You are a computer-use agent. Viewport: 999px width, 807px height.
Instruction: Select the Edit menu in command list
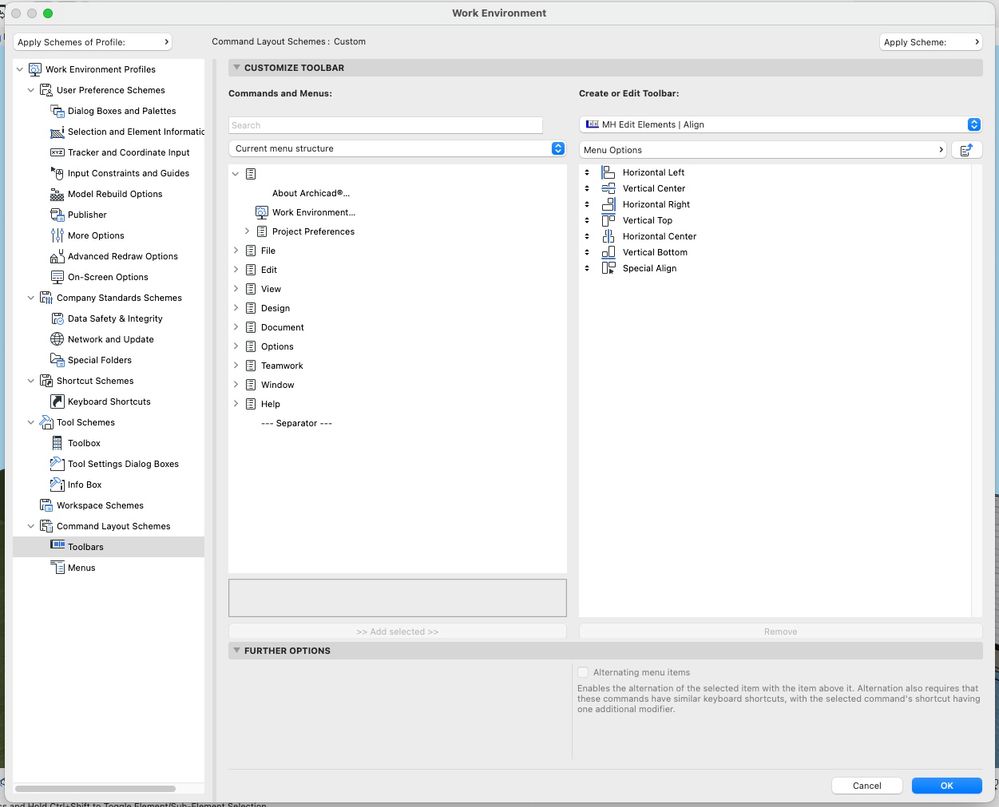click(269, 269)
